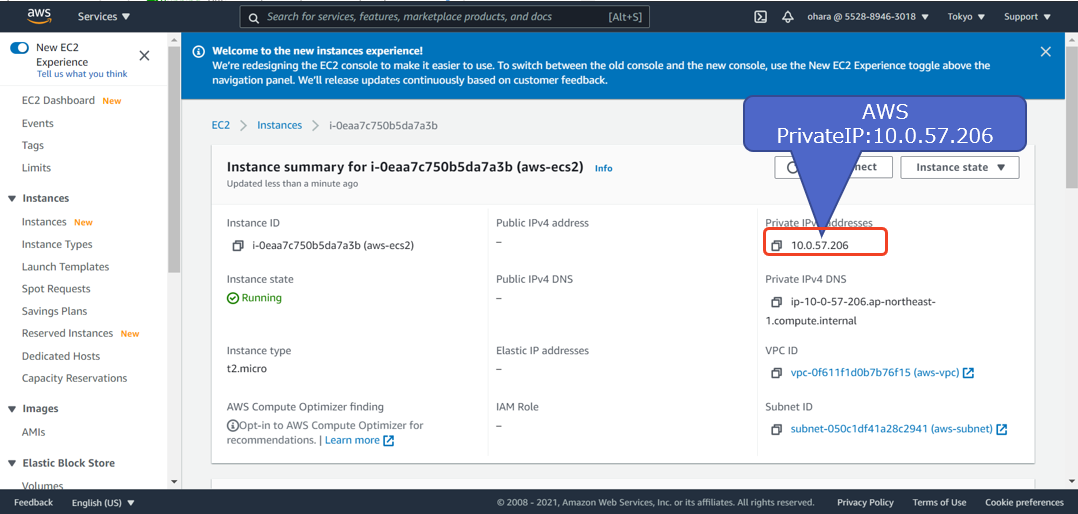The width and height of the screenshot is (1078, 514).
Task: Open VPC external link icon
Action: pos(968,372)
